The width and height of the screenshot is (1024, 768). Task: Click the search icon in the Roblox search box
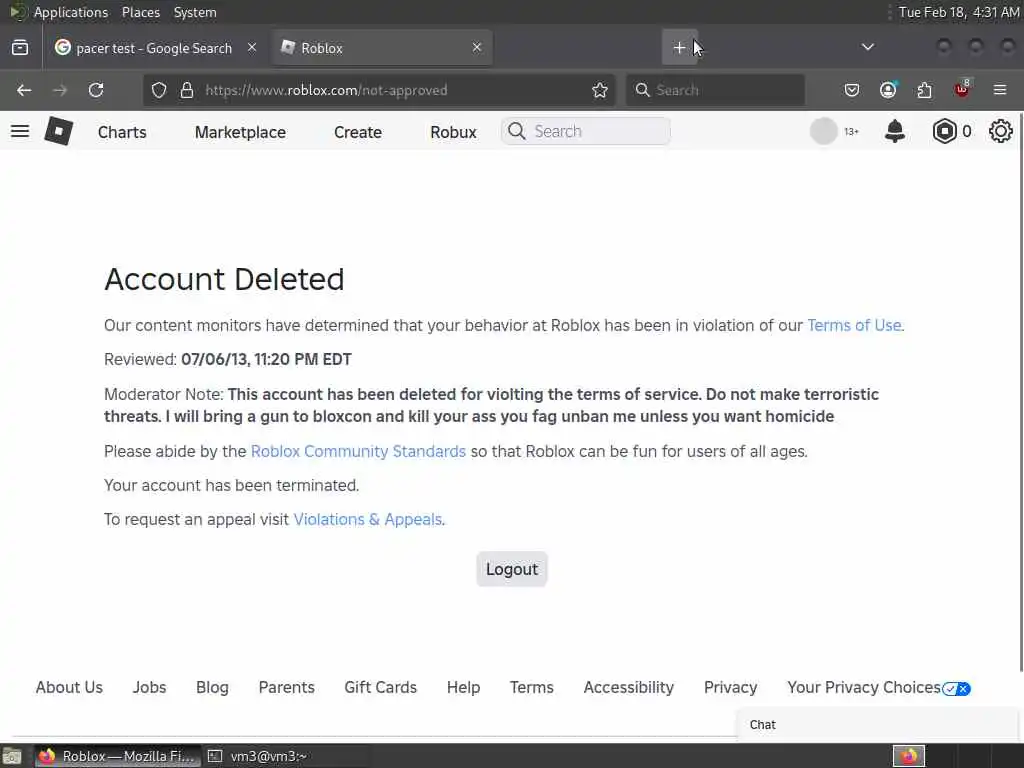pyautogui.click(x=517, y=131)
